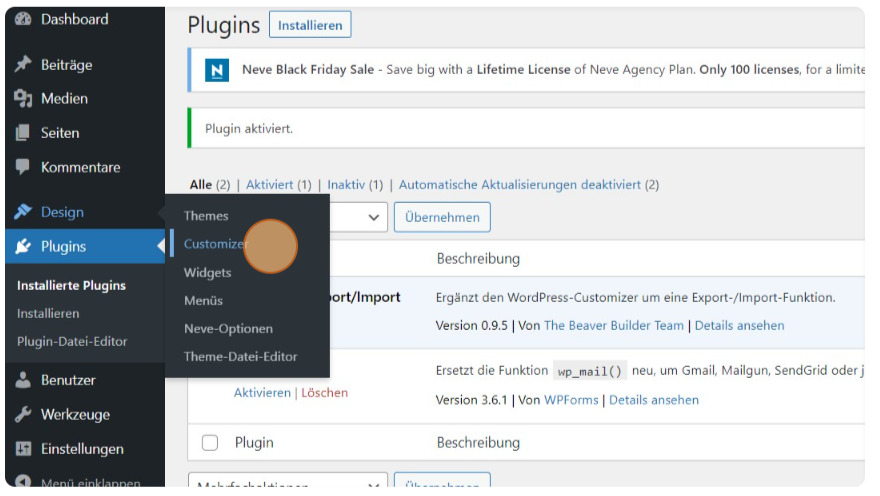Click the Plugin column footer label
Image resolution: width=880 pixels, height=496 pixels.
[x=254, y=443]
